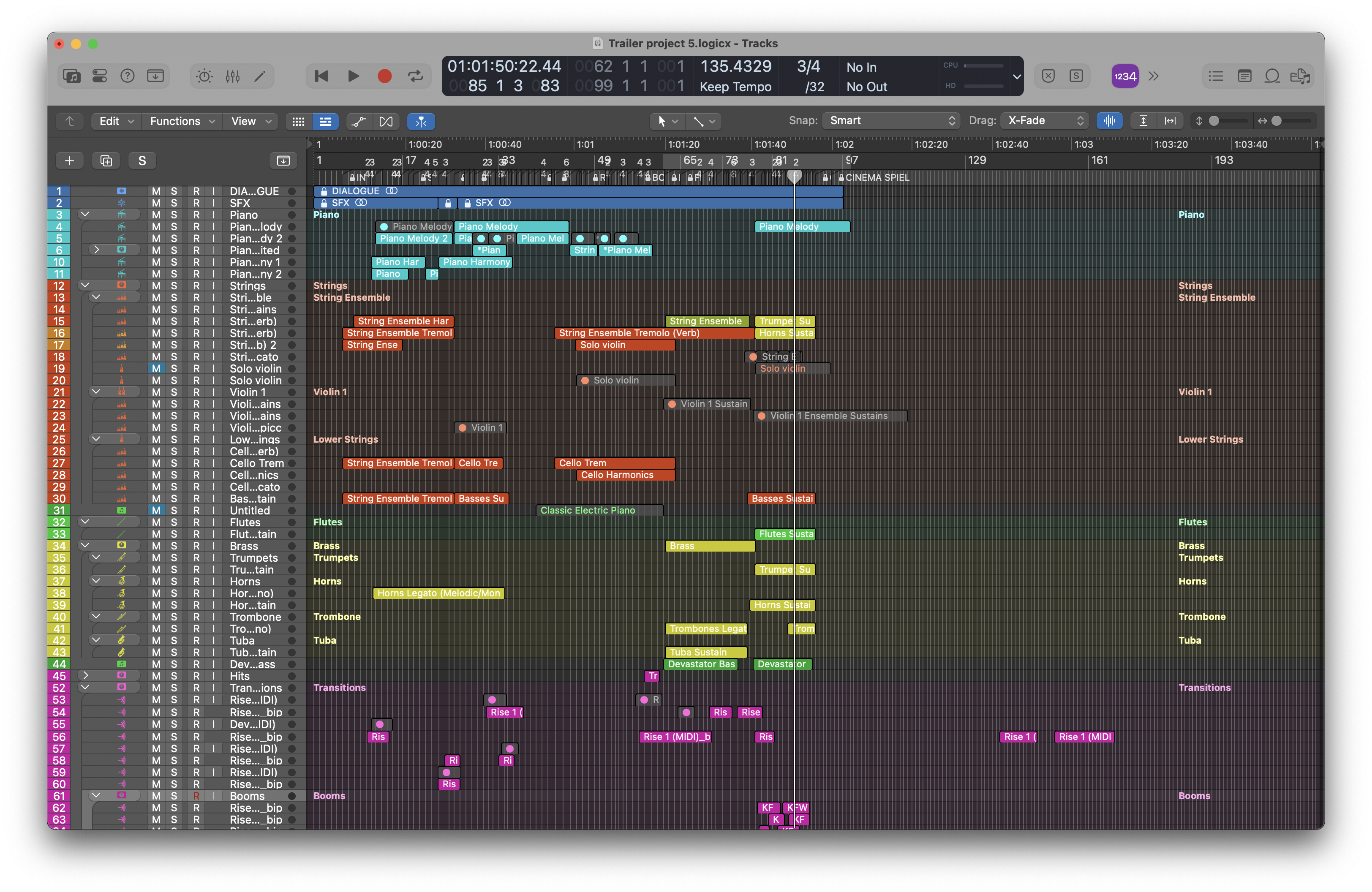Open the Drag X-Fade popup menu
Screen dimensions: 1372x892
pyautogui.click(x=1045, y=120)
